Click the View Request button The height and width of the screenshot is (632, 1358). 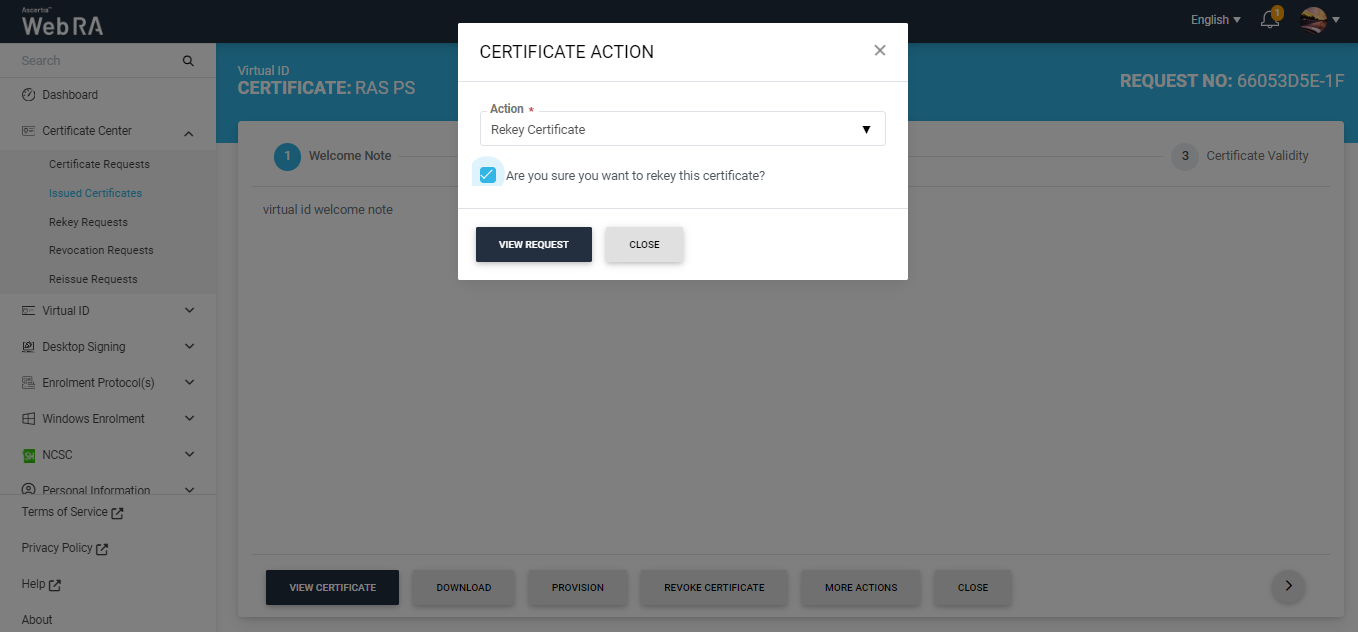pyautogui.click(x=533, y=245)
